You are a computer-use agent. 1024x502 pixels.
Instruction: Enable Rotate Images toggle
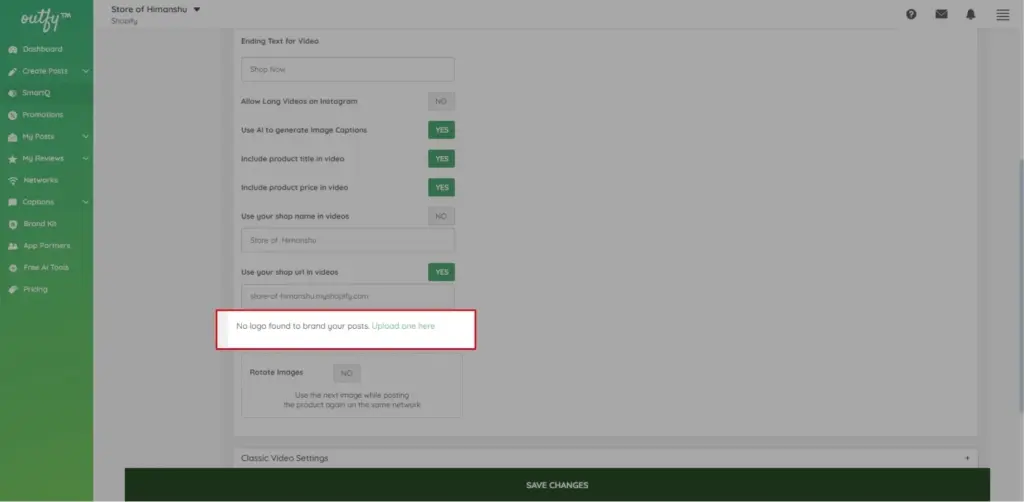click(x=346, y=373)
